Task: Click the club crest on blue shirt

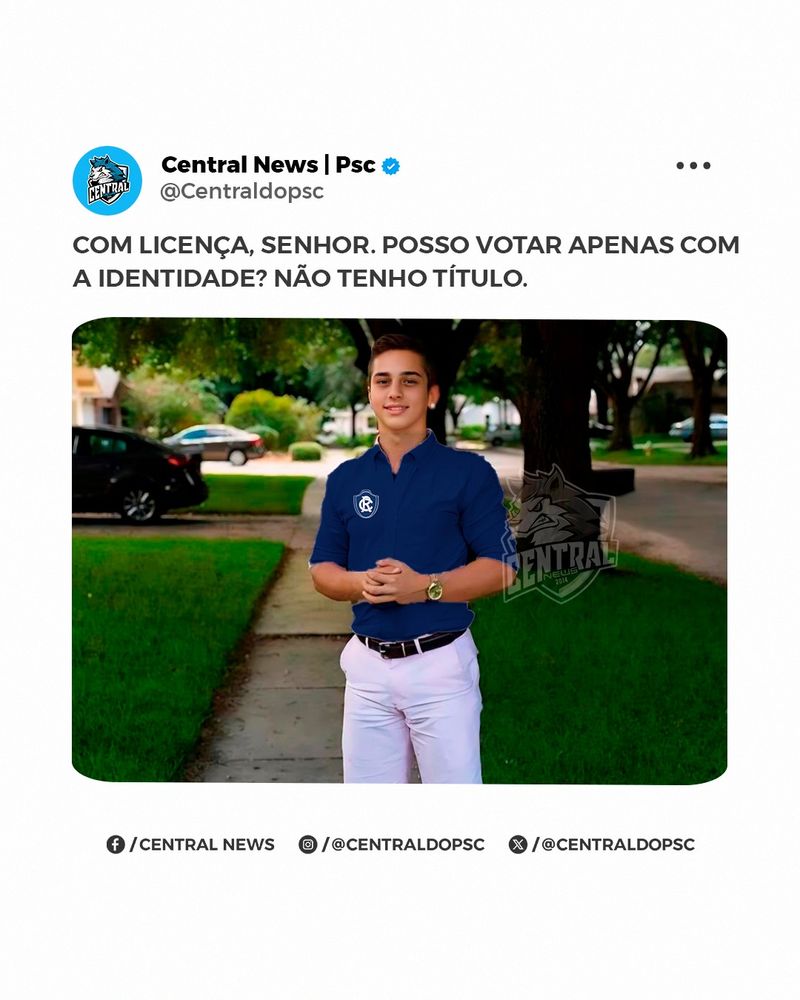Action: tap(366, 503)
